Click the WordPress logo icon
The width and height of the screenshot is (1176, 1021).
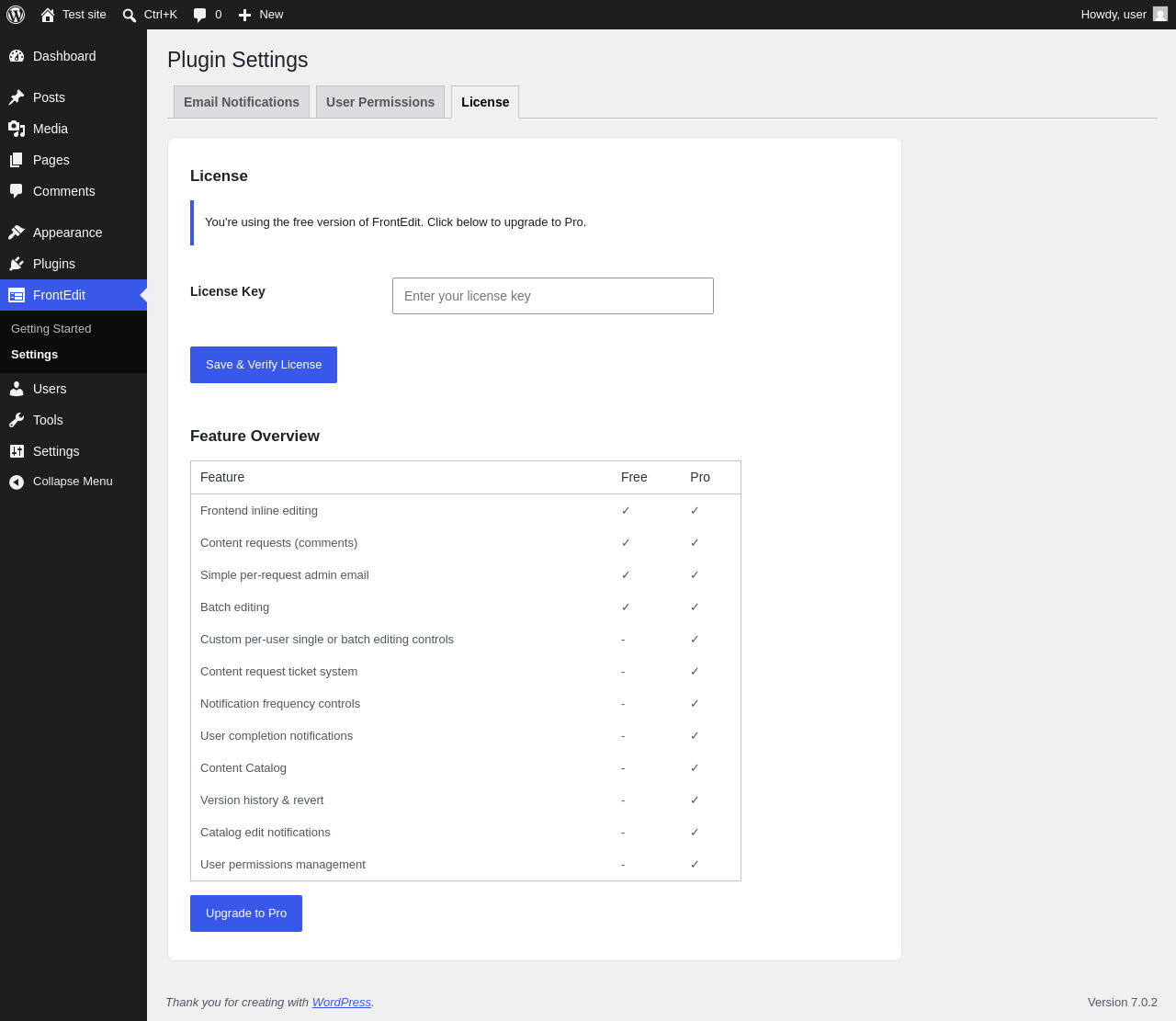16,15
